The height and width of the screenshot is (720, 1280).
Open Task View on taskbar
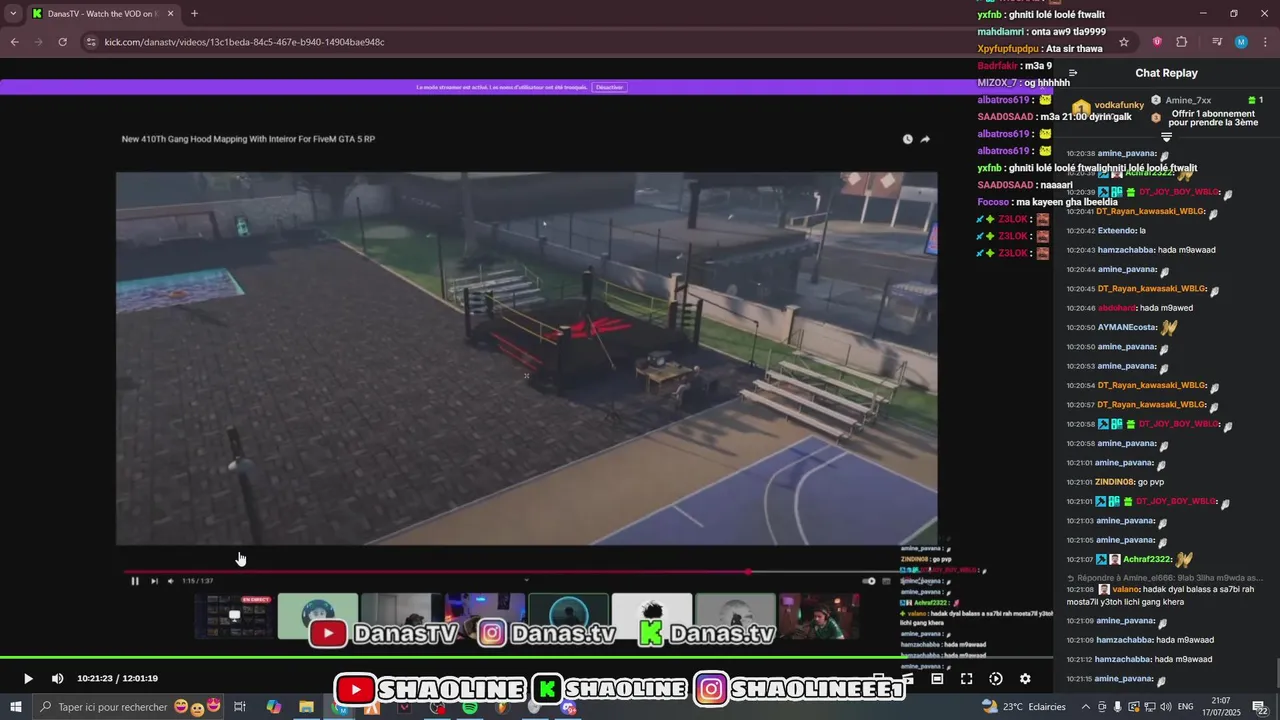[x=240, y=707]
